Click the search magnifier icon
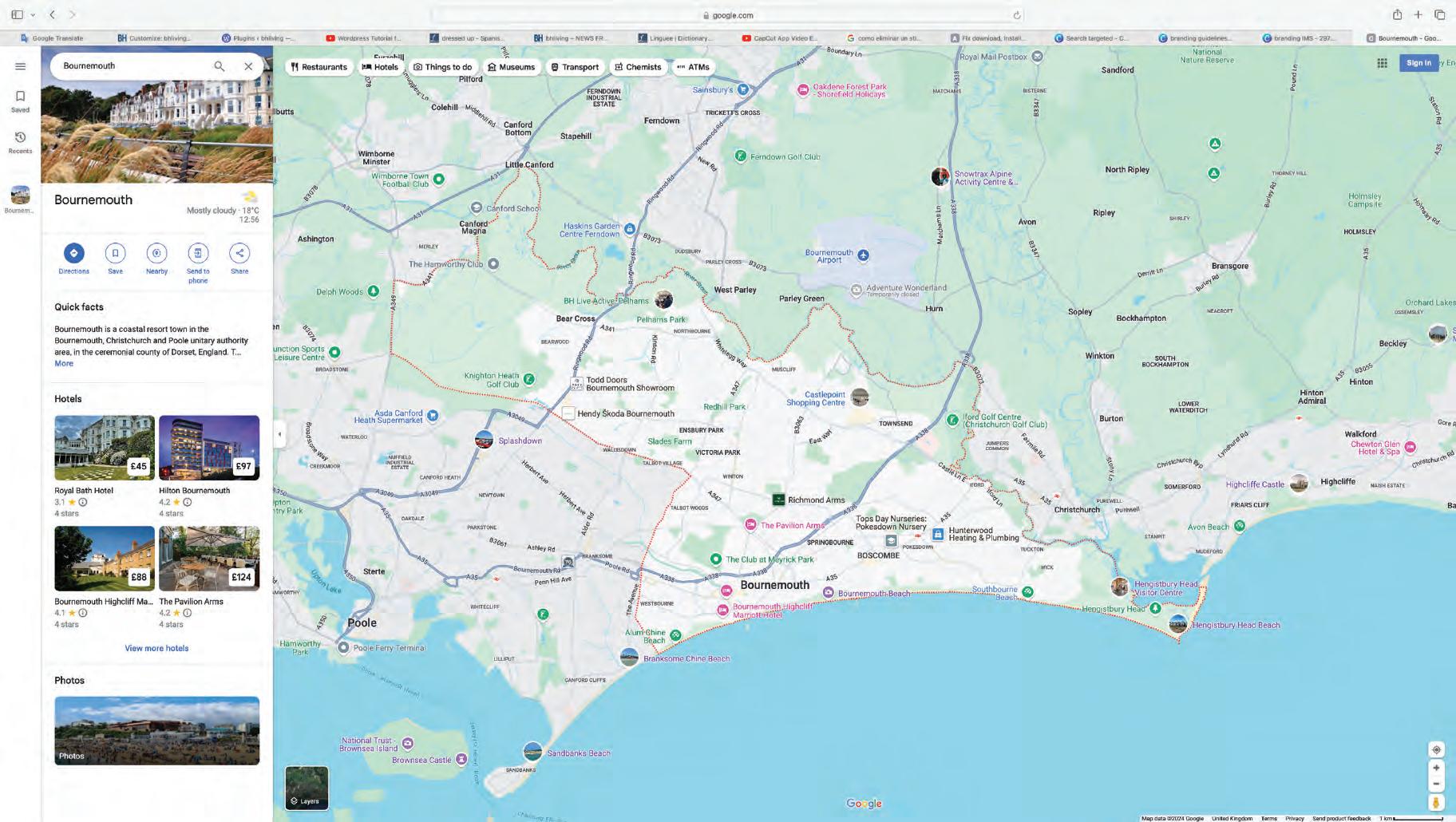The image size is (1456, 822). coord(219,66)
